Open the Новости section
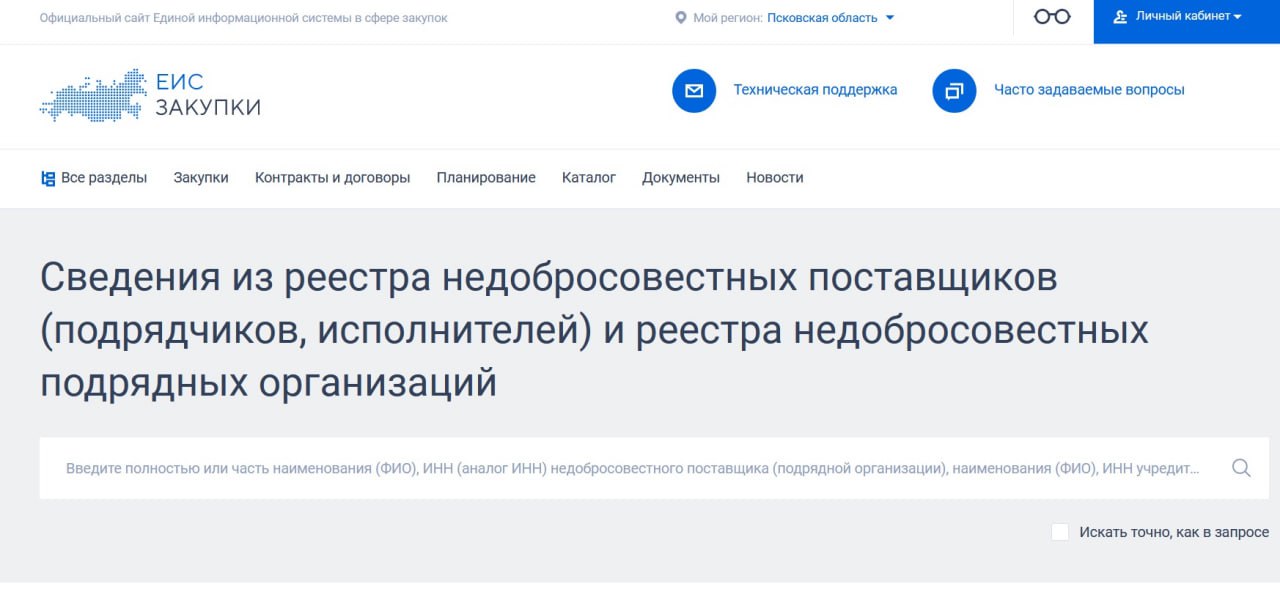The image size is (1280, 592). (x=775, y=178)
